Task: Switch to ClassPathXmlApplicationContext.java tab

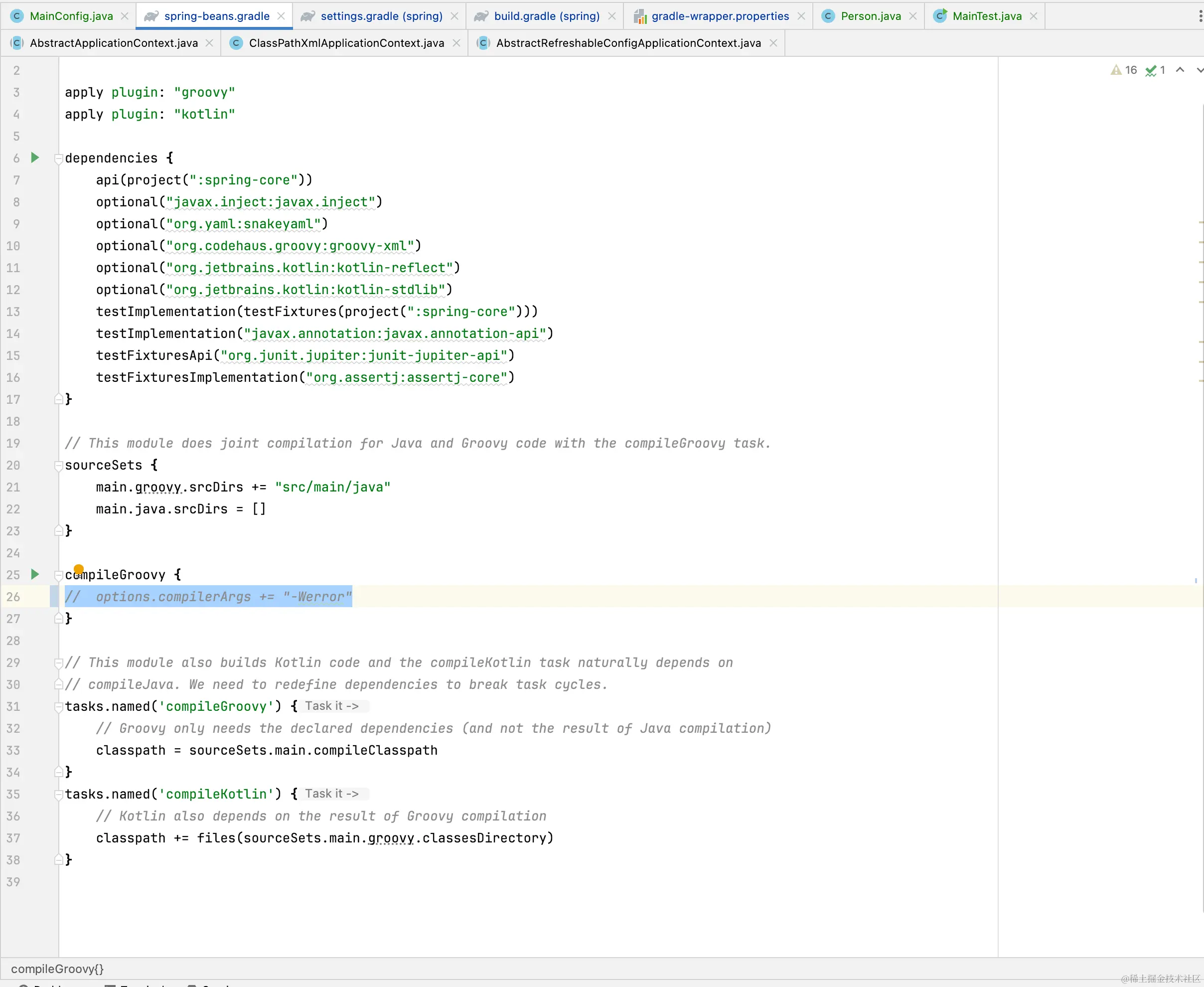Action: tap(346, 43)
